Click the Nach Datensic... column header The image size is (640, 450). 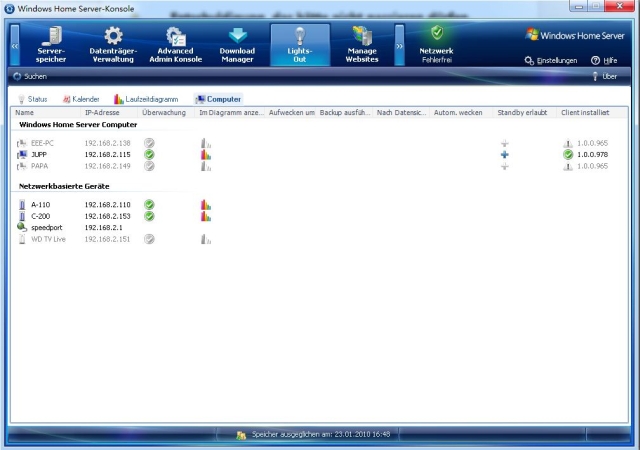click(402, 113)
